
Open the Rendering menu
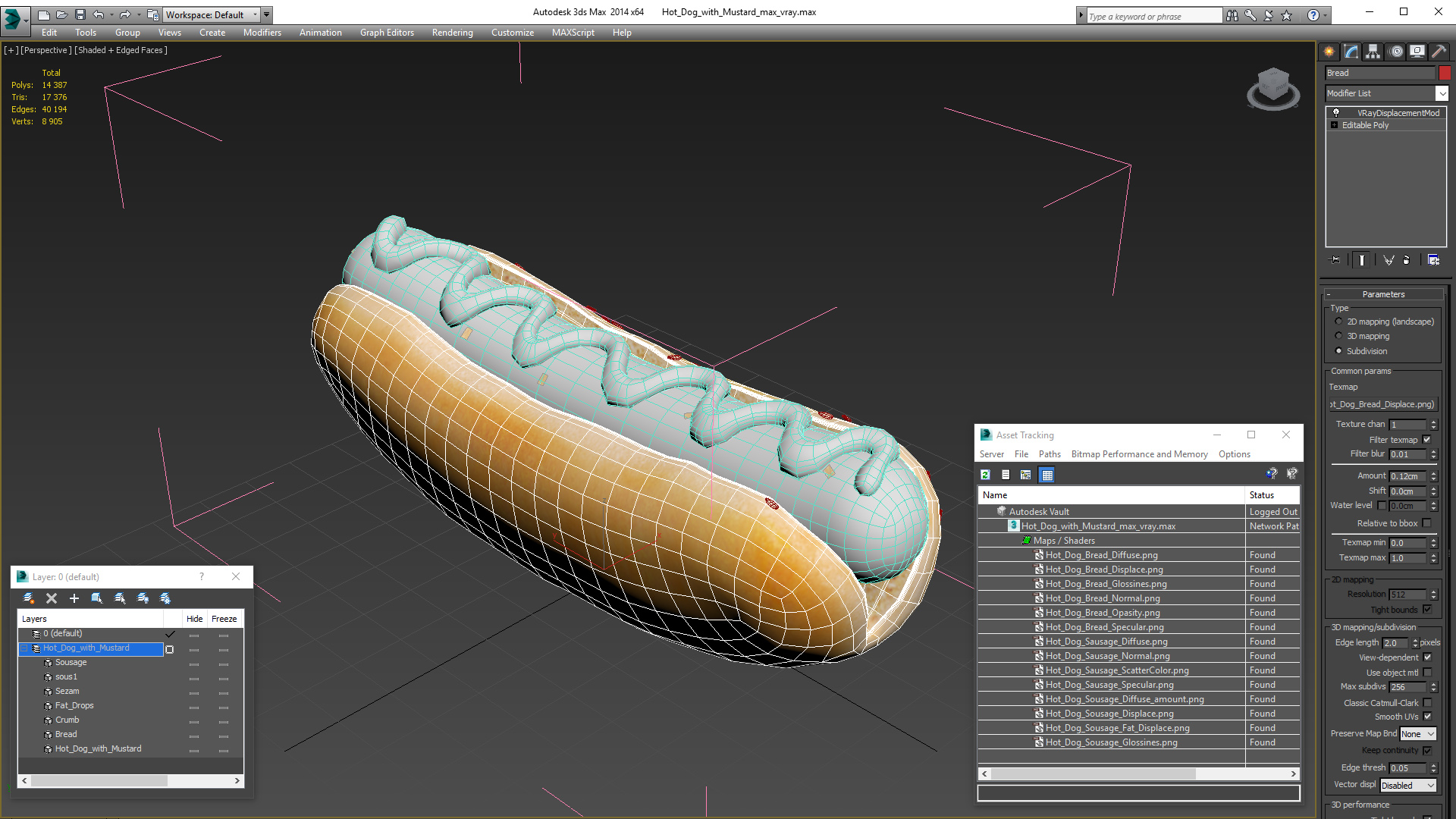(x=452, y=33)
